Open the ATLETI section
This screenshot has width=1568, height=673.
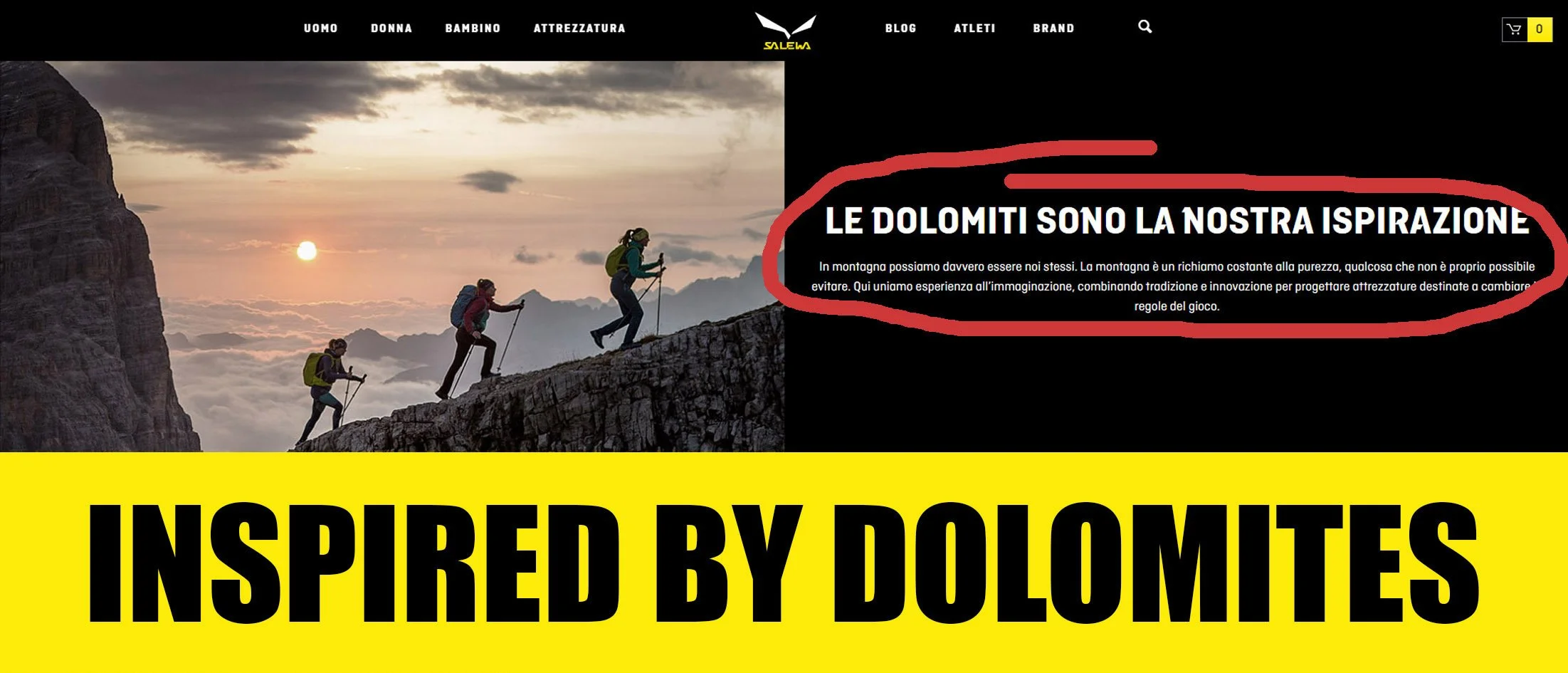tap(974, 28)
